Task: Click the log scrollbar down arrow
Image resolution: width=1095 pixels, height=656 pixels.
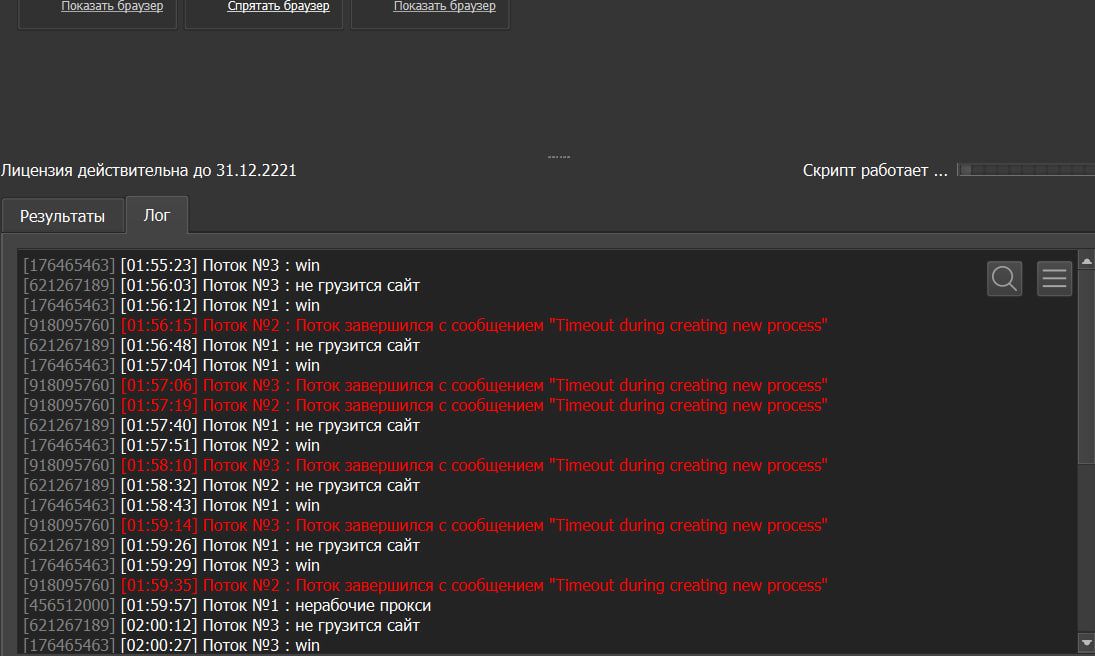Action: point(1086,641)
